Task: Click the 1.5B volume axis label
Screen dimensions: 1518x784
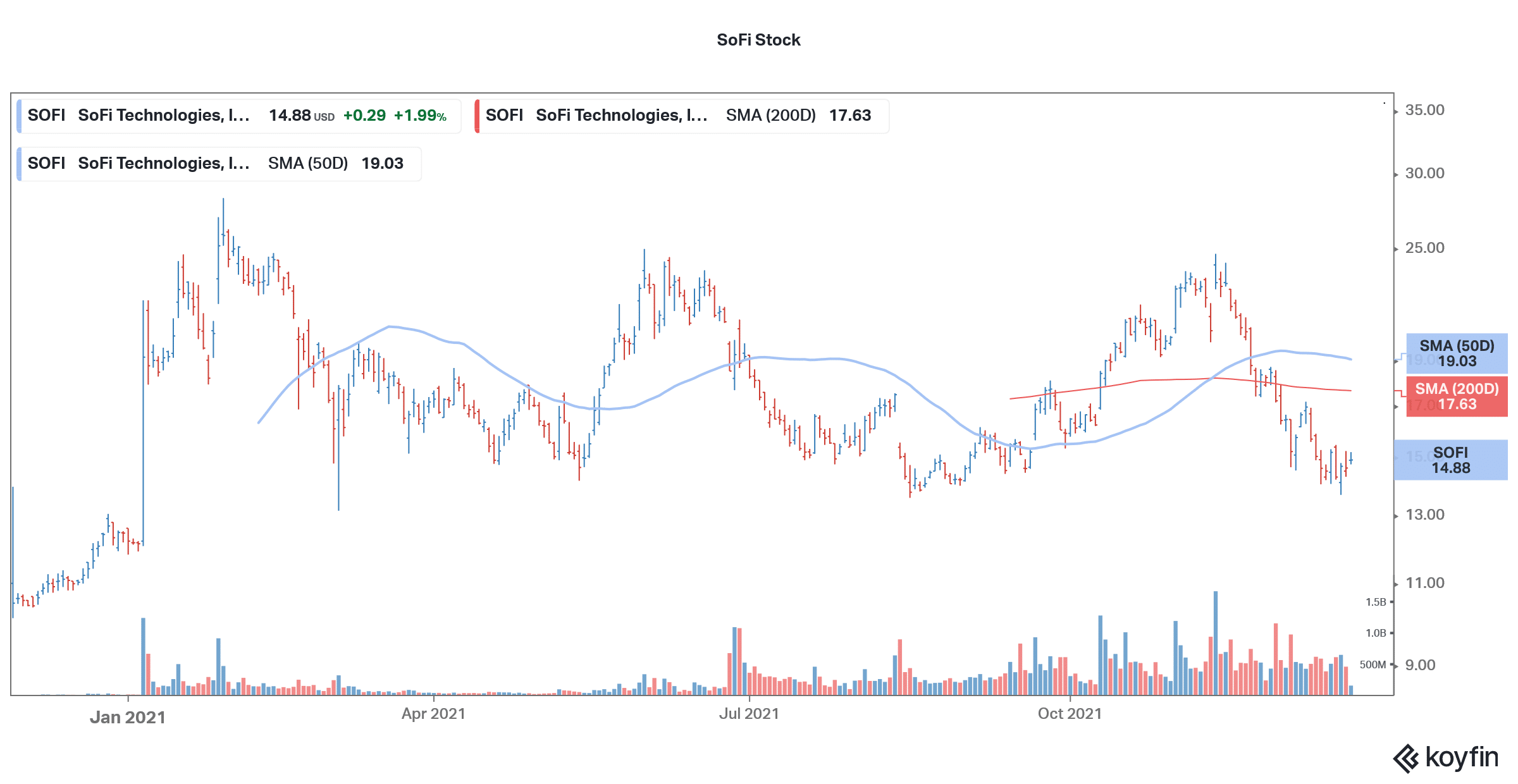Action: 1376,602
